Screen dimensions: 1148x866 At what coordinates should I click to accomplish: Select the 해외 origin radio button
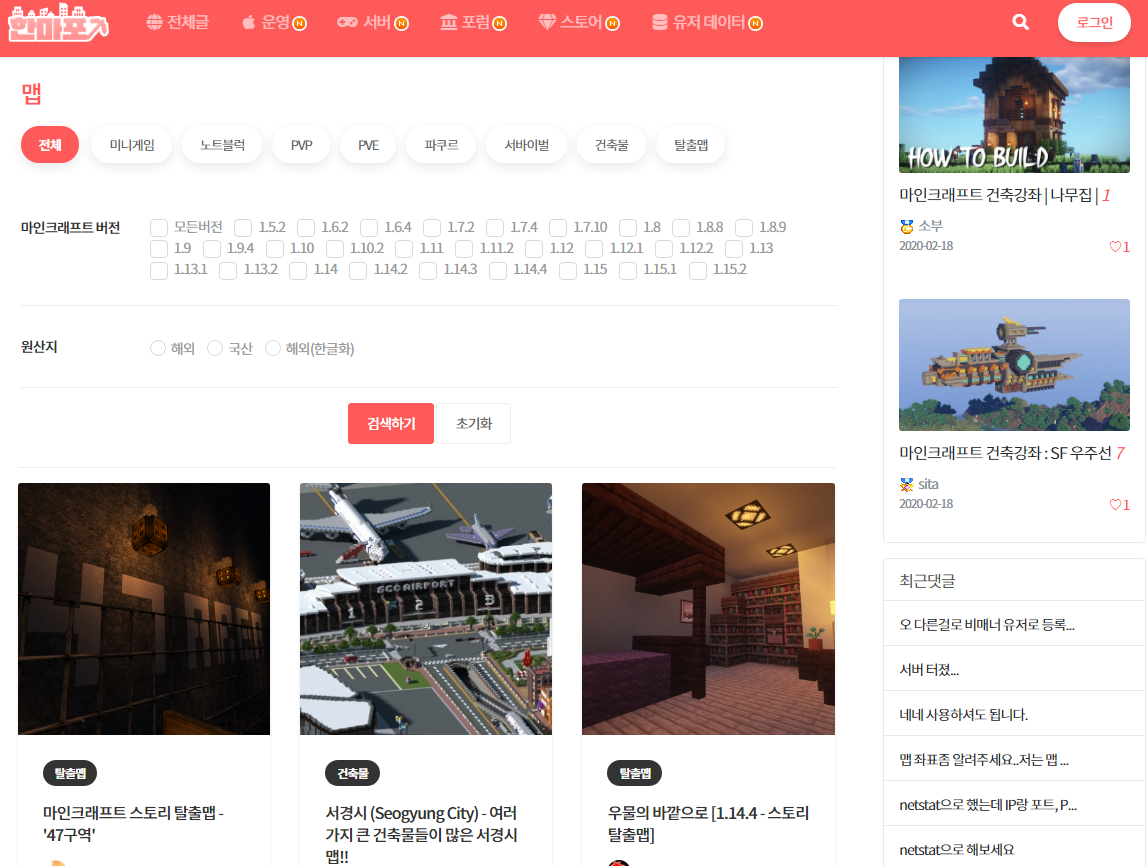click(x=157, y=348)
